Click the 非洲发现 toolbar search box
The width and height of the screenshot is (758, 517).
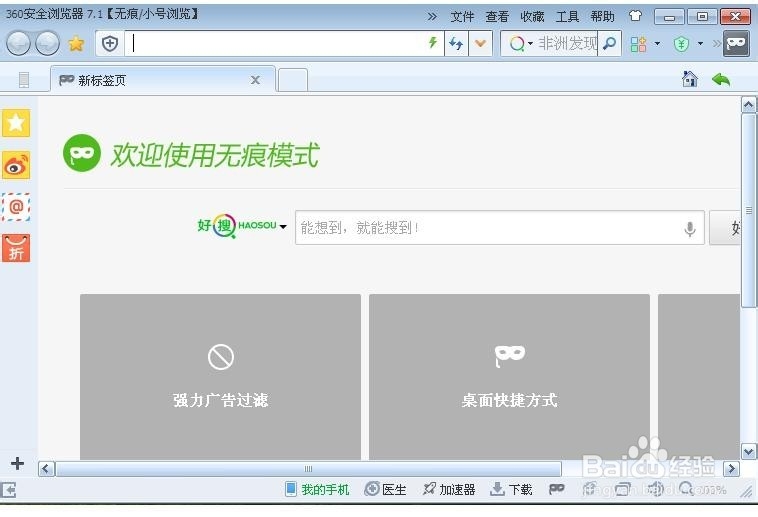tap(568, 44)
